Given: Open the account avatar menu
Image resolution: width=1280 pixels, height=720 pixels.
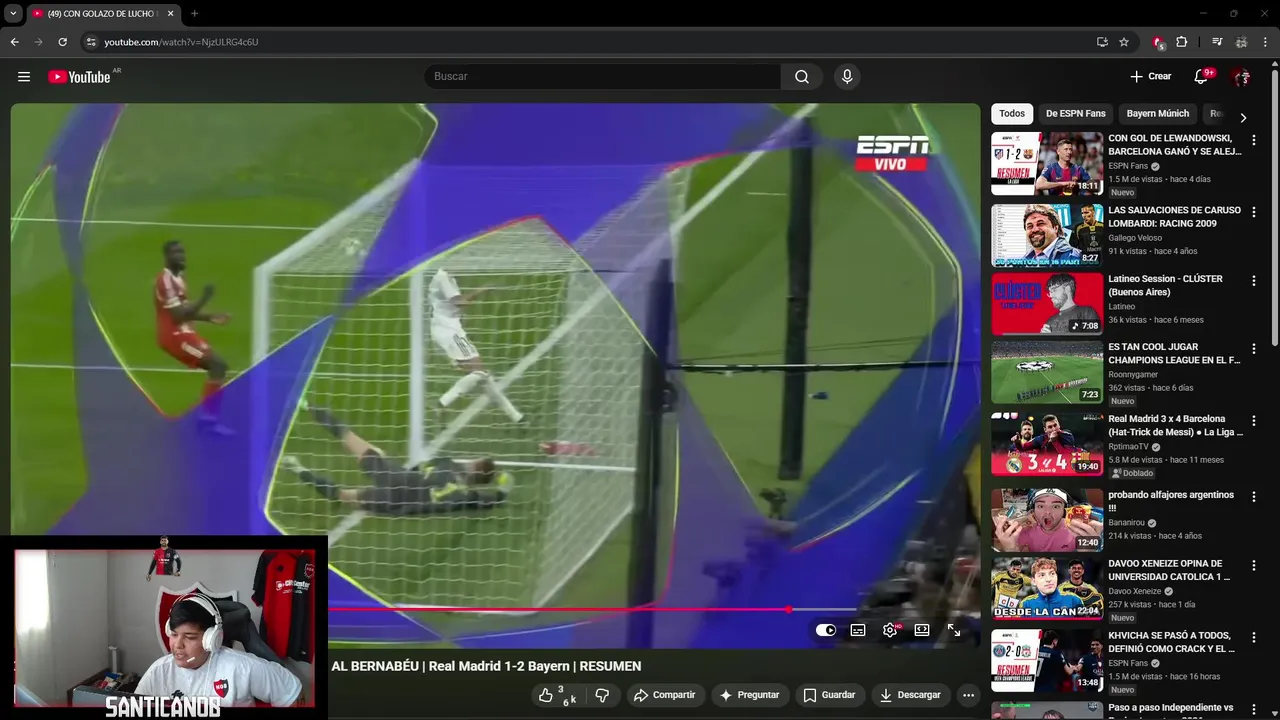Looking at the screenshot, I should tap(1241, 77).
